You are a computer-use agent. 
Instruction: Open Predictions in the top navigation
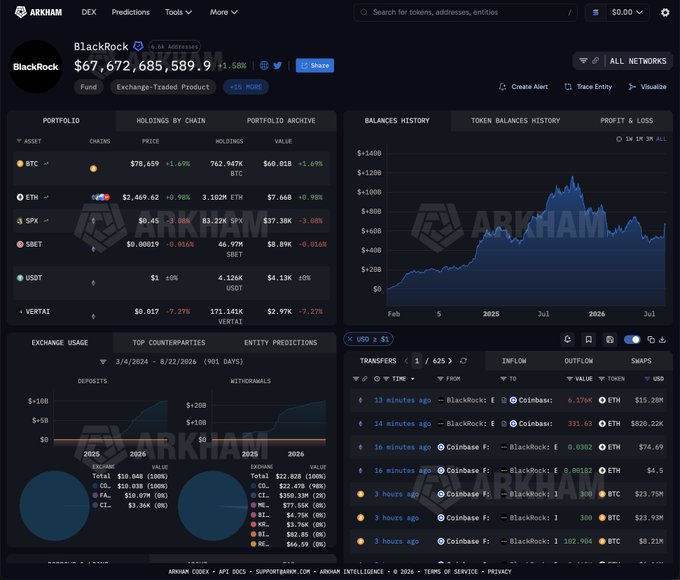[x=131, y=12]
